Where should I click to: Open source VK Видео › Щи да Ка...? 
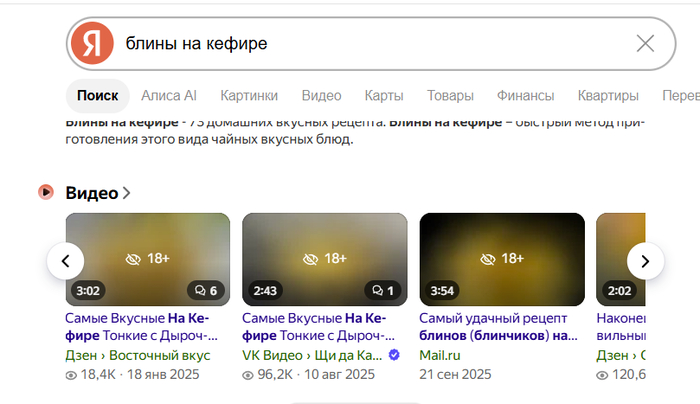click(312, 355)
